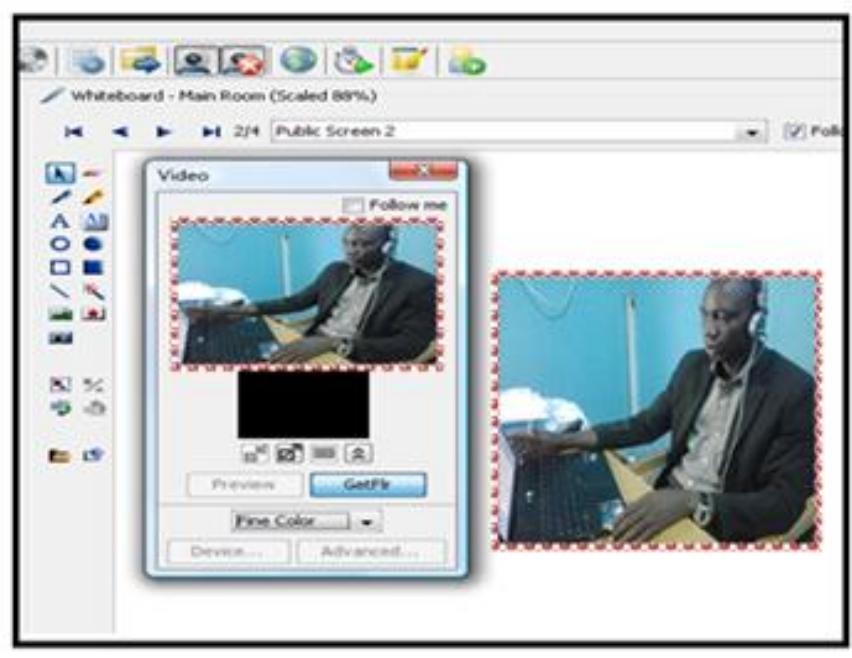
Task: Click the person with red X icon
Action: click(x=242, y=61)
